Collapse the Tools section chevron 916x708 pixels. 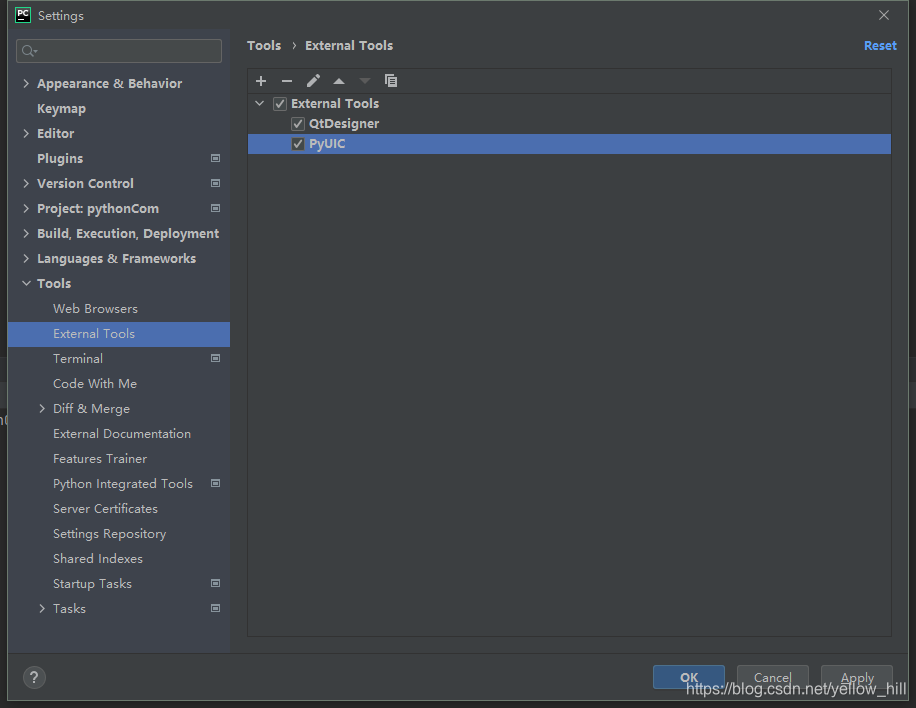pyautogui.click(x=26, y=283)
